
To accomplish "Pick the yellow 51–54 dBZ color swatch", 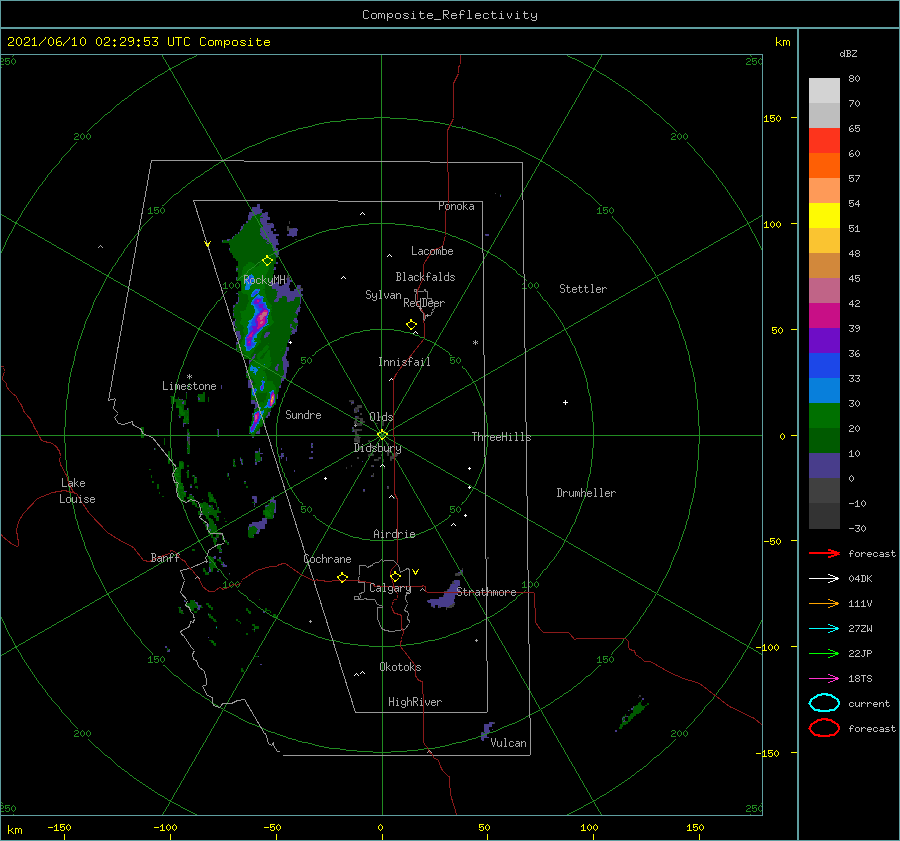I will pos(824,216).
